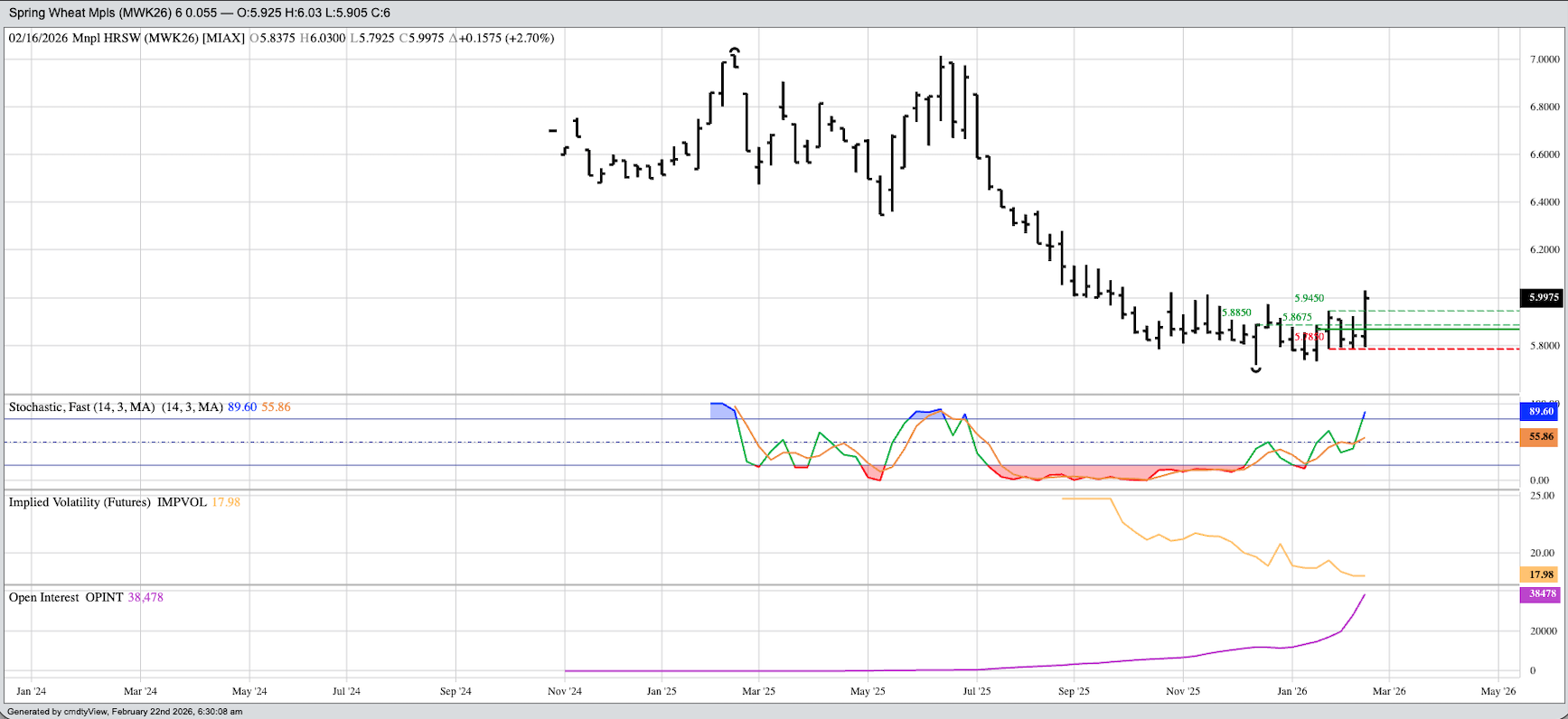Click the low marker arc below the December 2025 bar
Viewport: 1568px width, 719px height.
coord(1256,369)
